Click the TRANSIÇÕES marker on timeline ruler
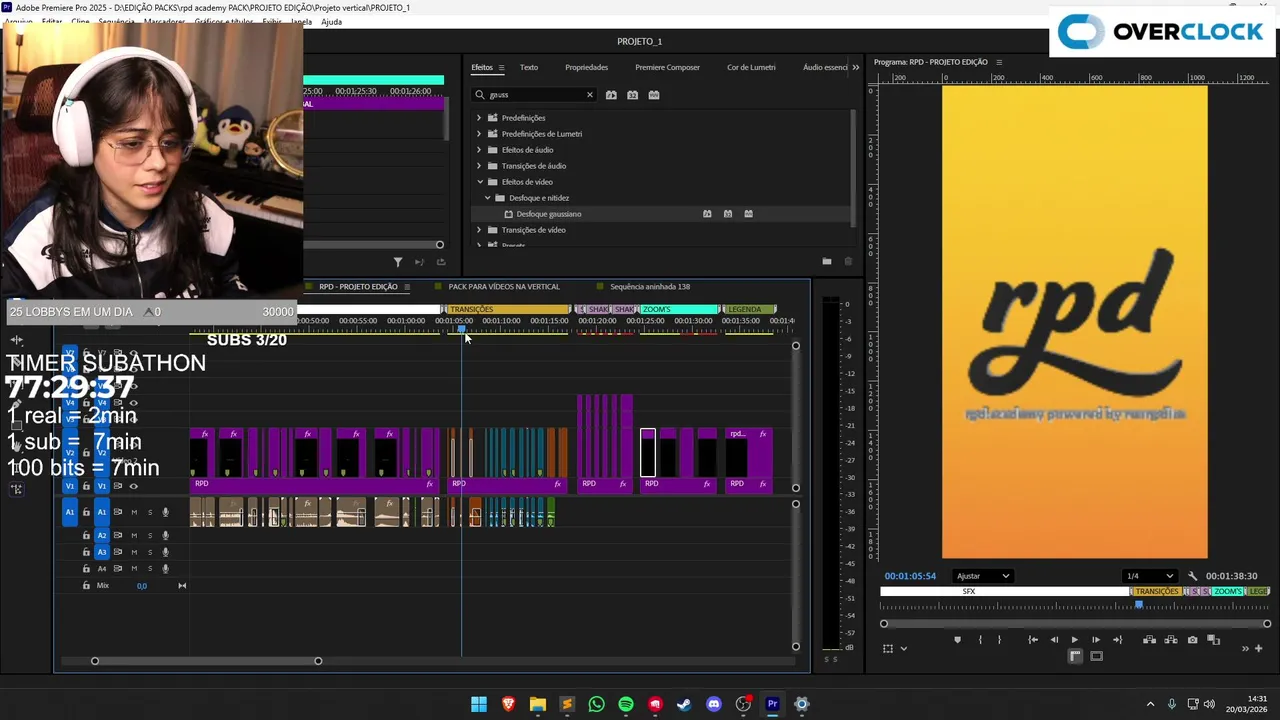Screen dimensions: 1280x720 coord(506,309)
